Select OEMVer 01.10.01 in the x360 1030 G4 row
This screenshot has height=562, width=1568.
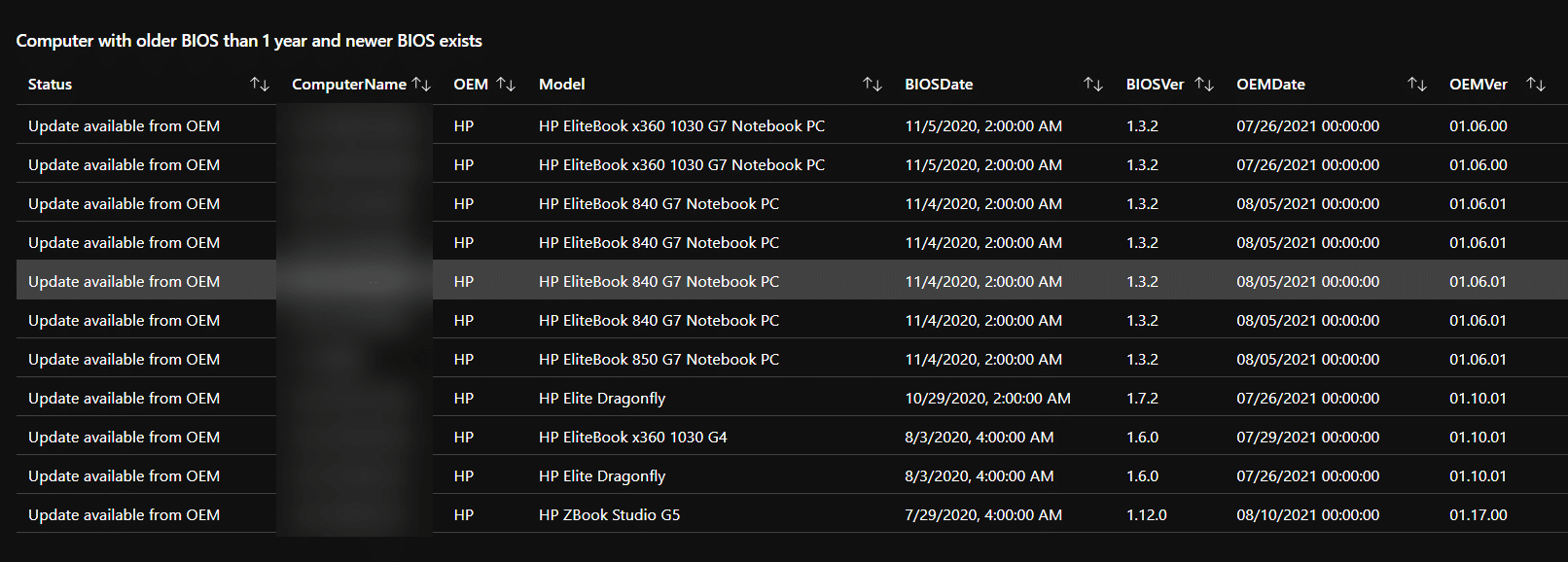1479,438
